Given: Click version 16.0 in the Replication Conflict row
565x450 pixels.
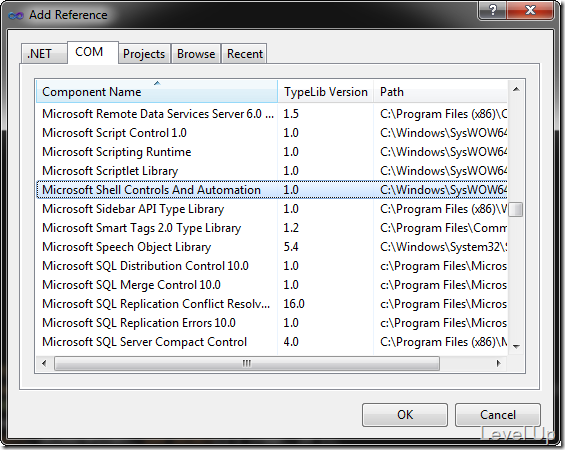Looking at the screenshot, I should coord(294,304).
